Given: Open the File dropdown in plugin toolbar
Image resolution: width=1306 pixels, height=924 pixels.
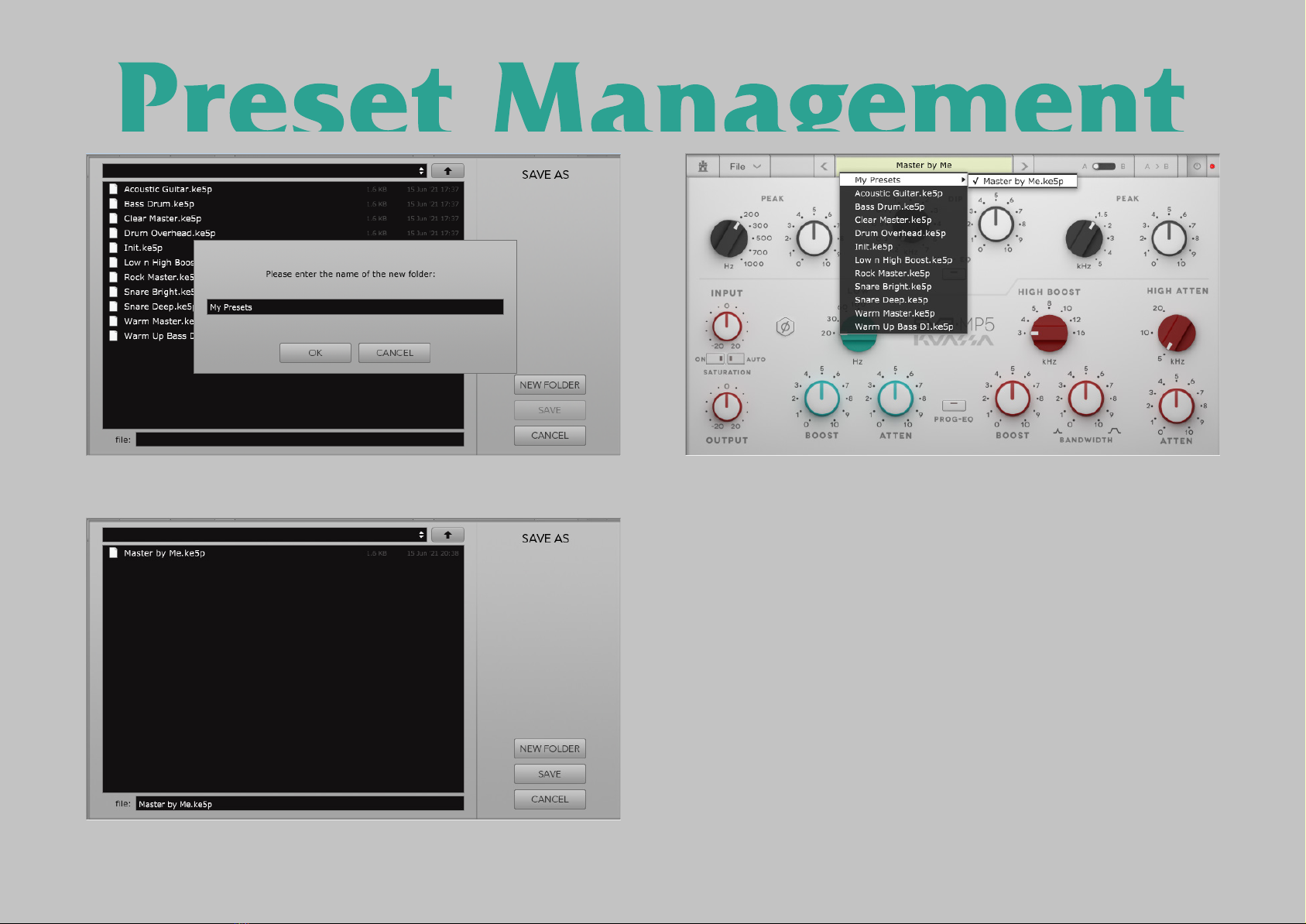Looking at the screenshot, I should coord(745,166).
